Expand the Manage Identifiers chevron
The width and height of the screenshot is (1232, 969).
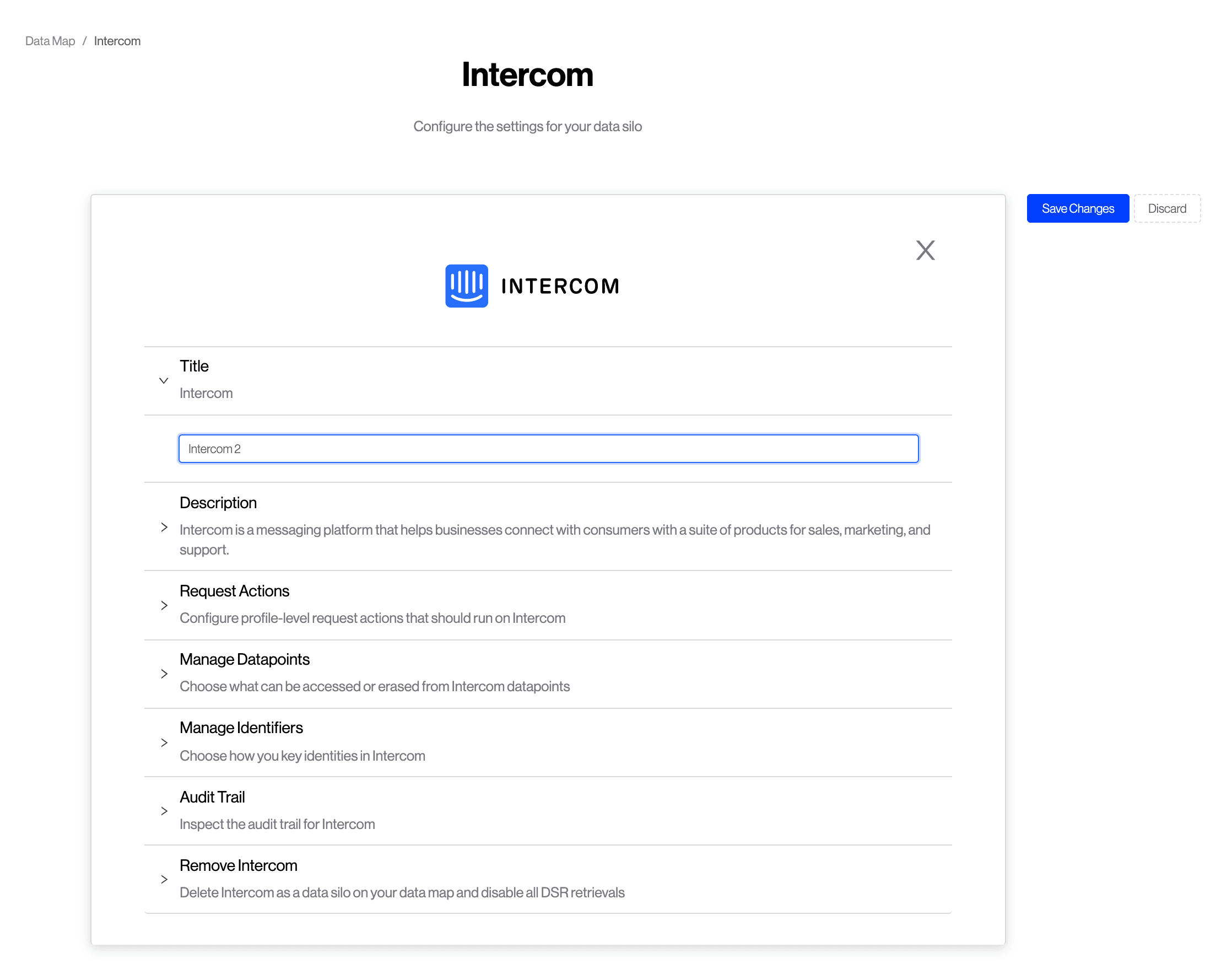coord(164,742)
